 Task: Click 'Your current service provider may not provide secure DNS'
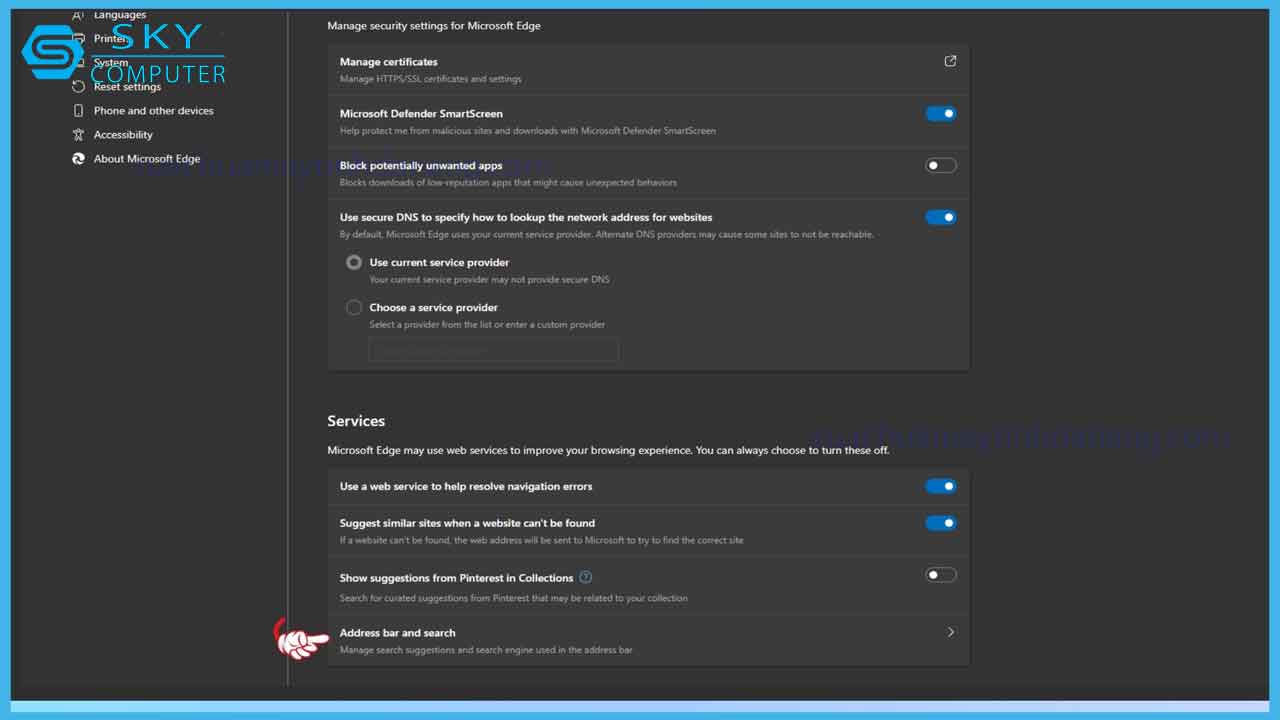click(490, 280)
